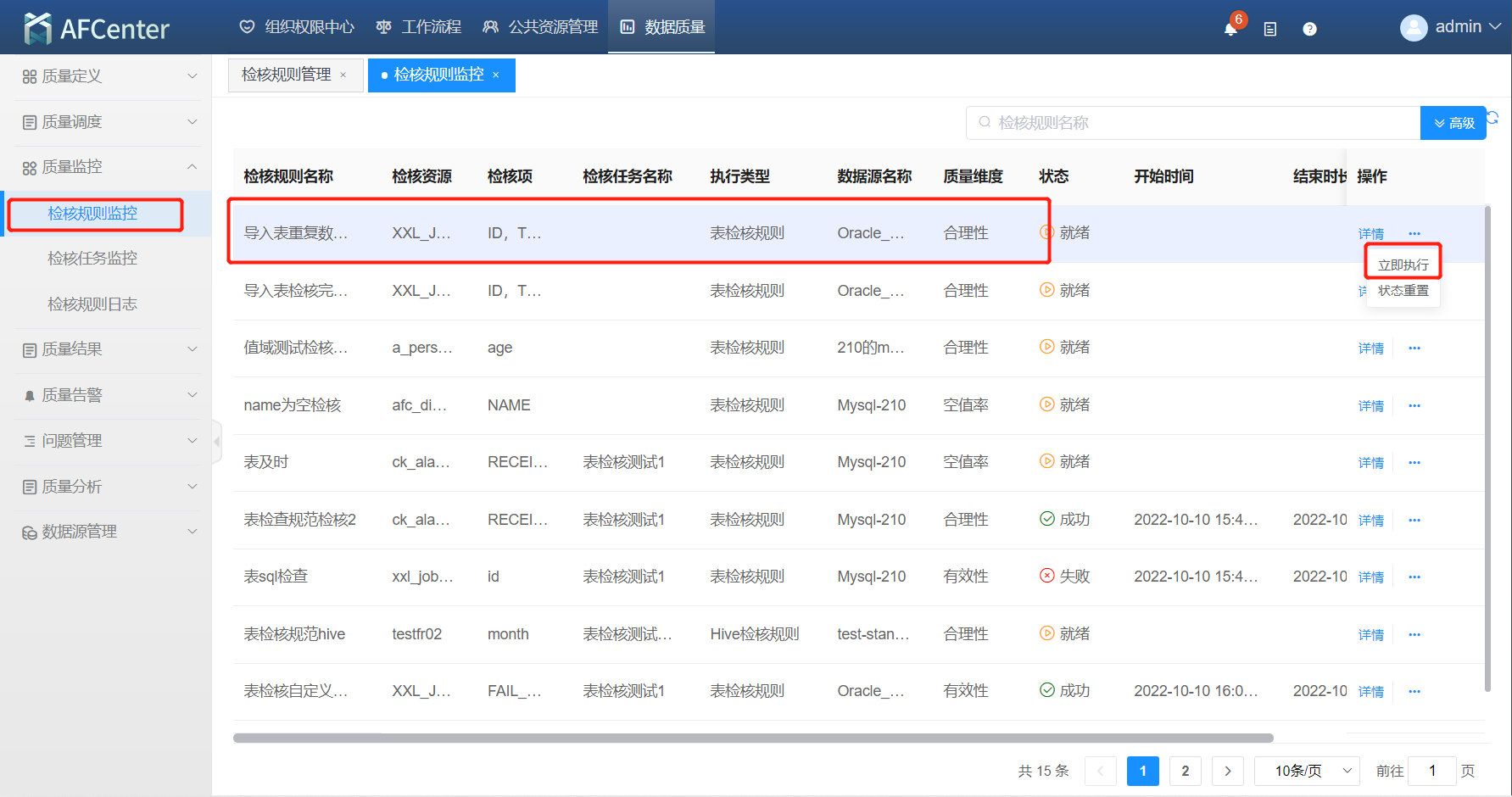Click the admin user avatar
1512x797 pixels.
1413,28
